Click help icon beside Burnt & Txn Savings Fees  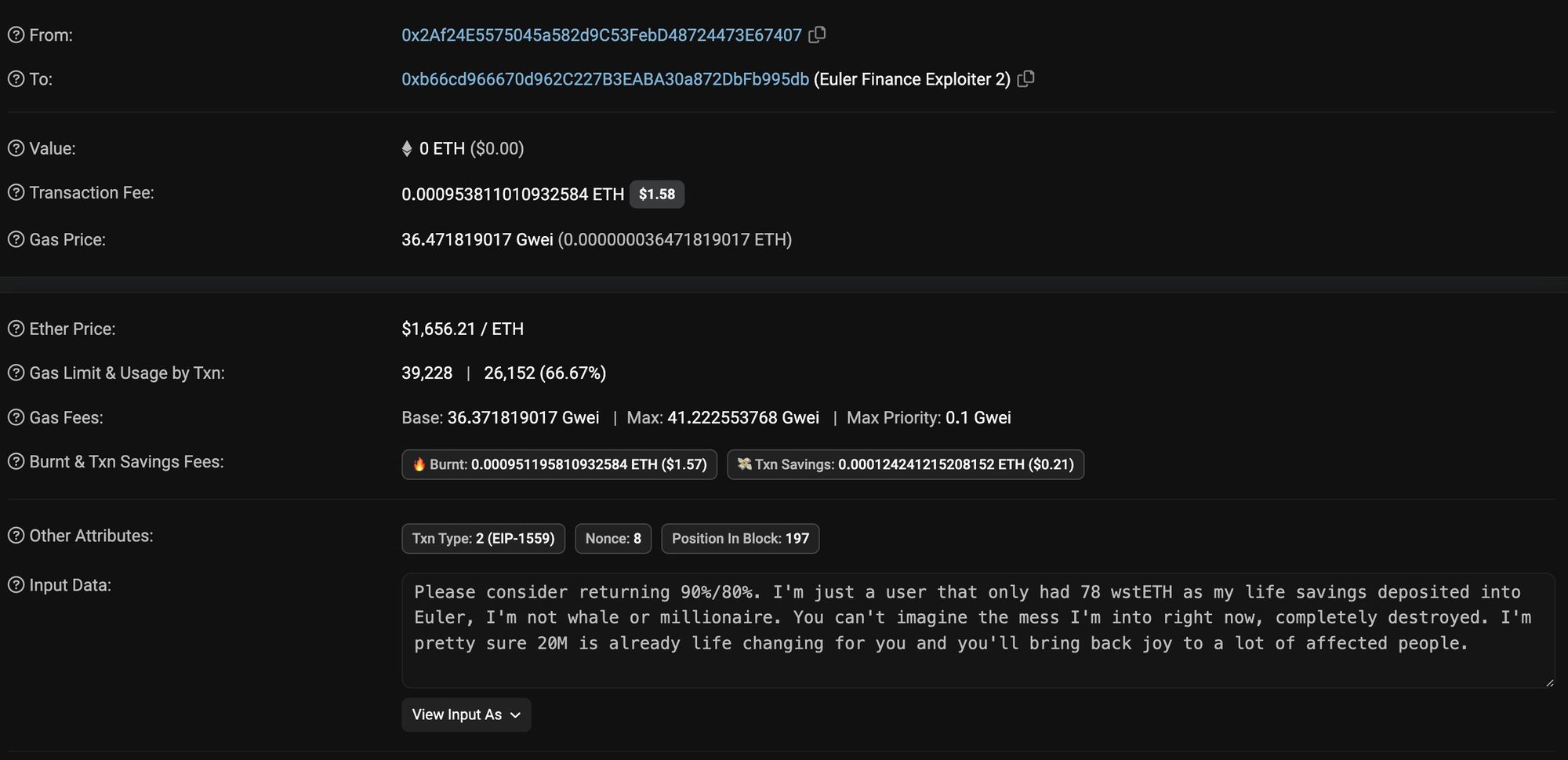click(16, 461)
